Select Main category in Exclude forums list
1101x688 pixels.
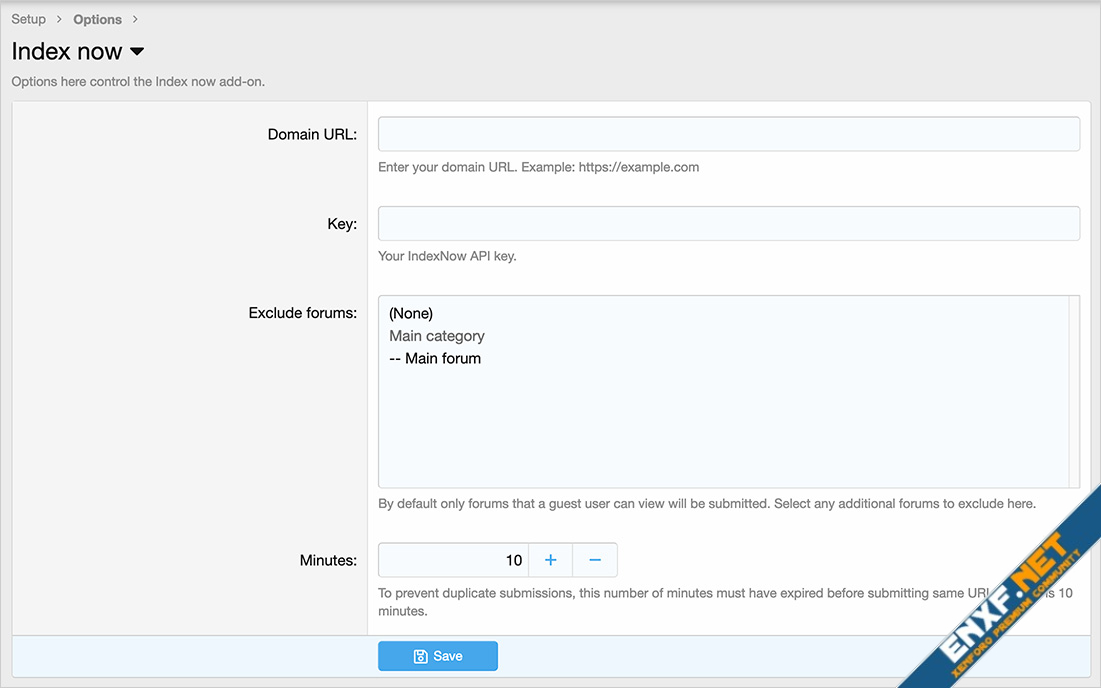coord(437,336)
